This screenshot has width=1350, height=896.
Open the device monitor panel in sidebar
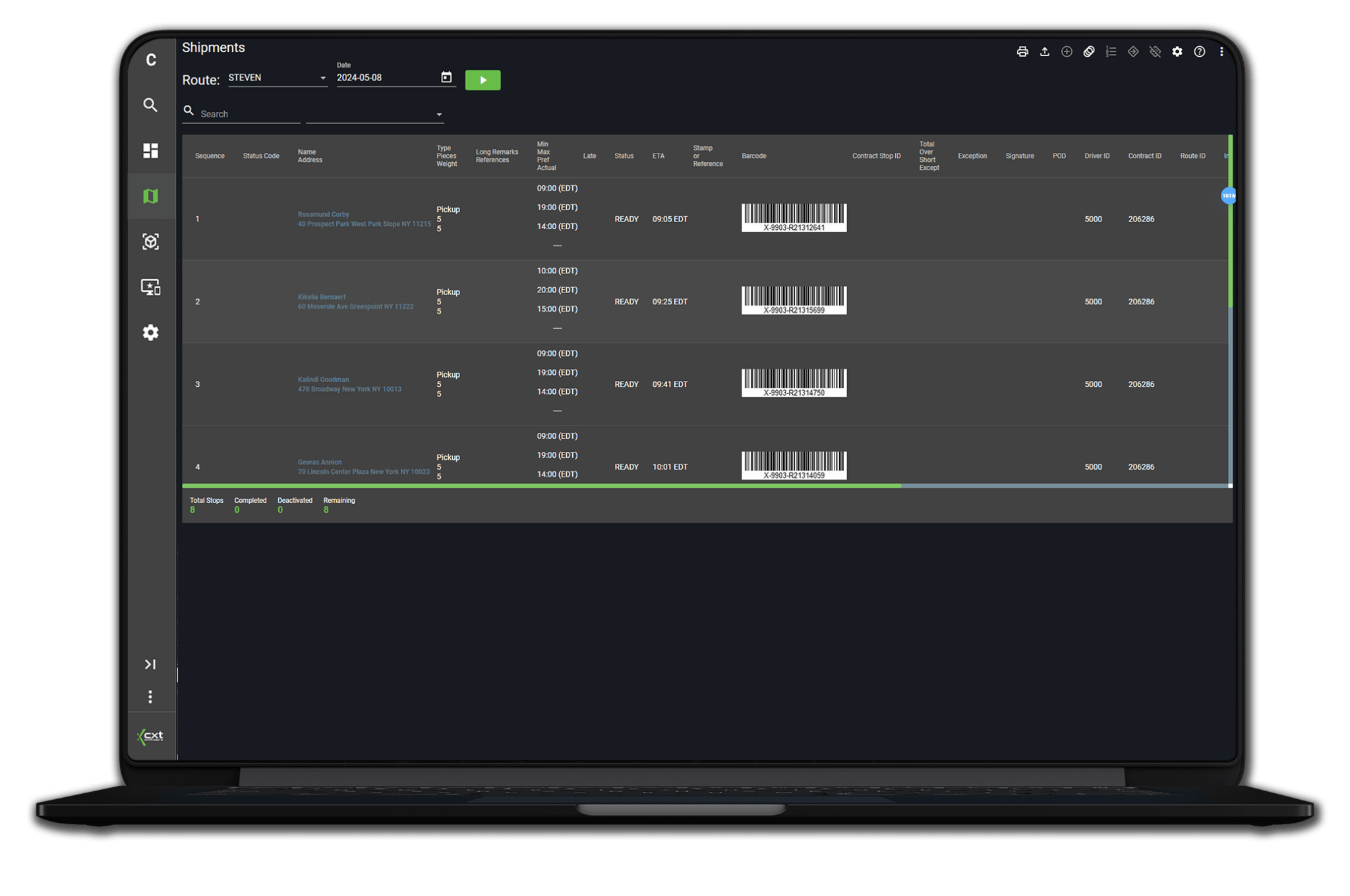pos(150,287)
